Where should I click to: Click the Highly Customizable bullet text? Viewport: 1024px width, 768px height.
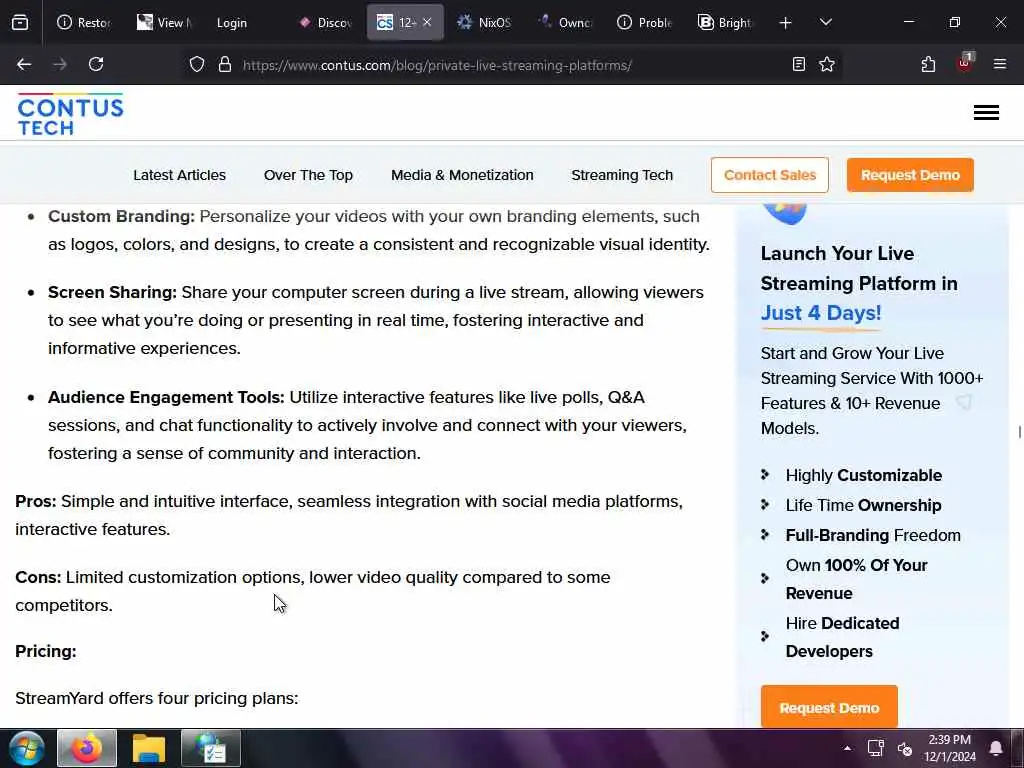(863, 475)
